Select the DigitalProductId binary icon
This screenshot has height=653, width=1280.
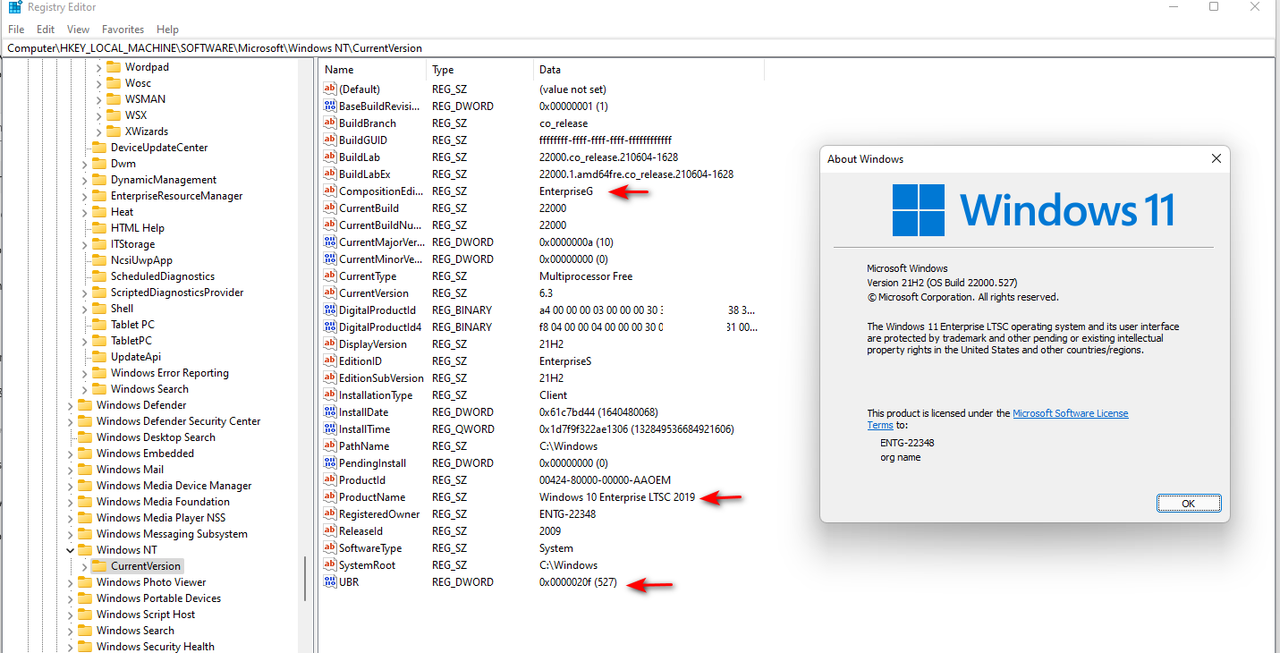point(331,310)
